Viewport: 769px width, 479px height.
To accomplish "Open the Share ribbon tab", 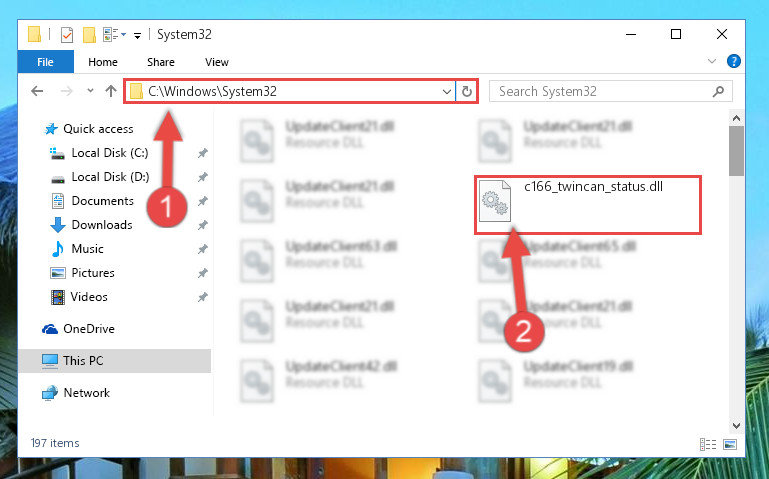I will tap(161, 62).
